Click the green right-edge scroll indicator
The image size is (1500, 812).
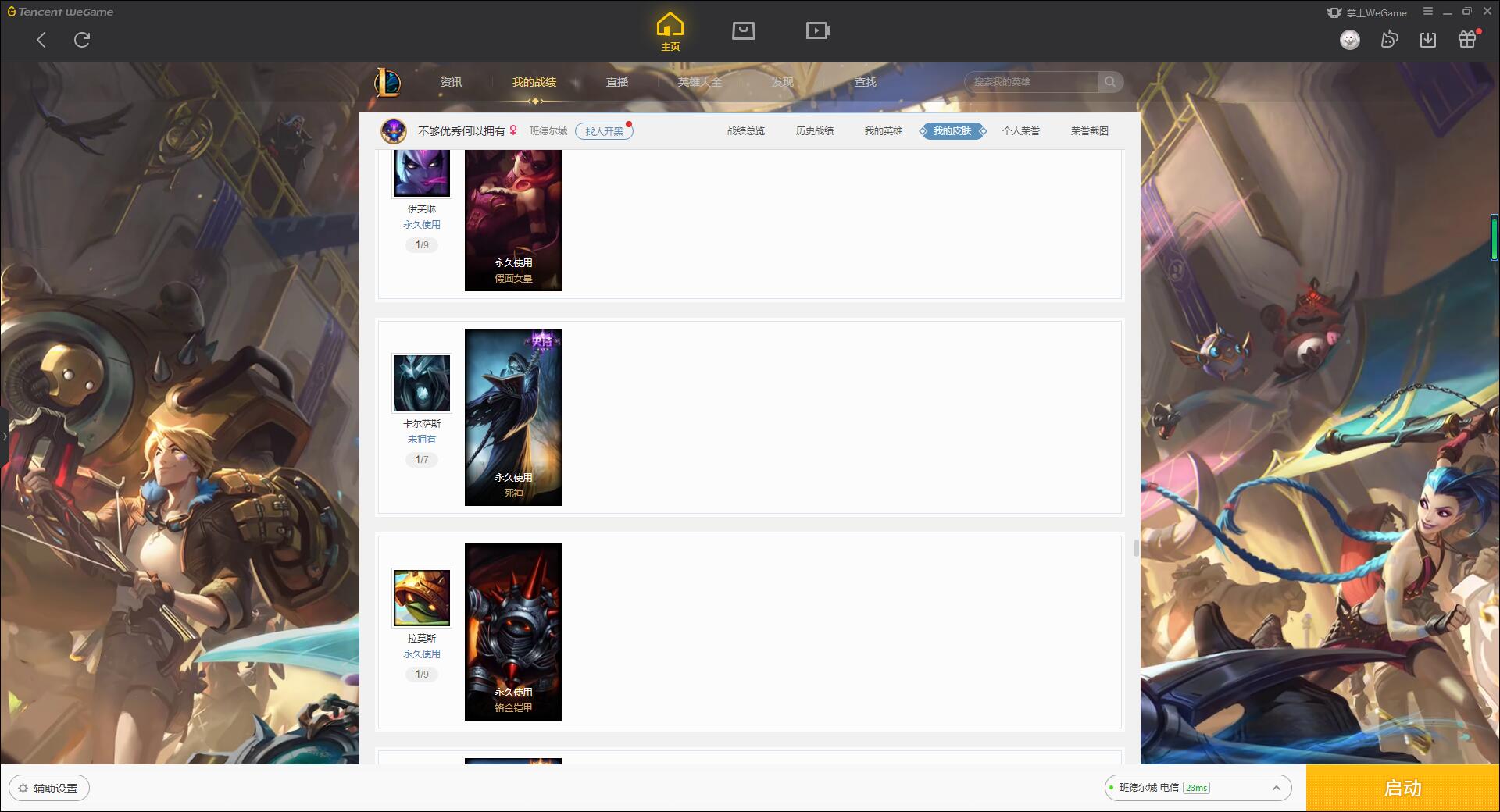(1495, 237)
